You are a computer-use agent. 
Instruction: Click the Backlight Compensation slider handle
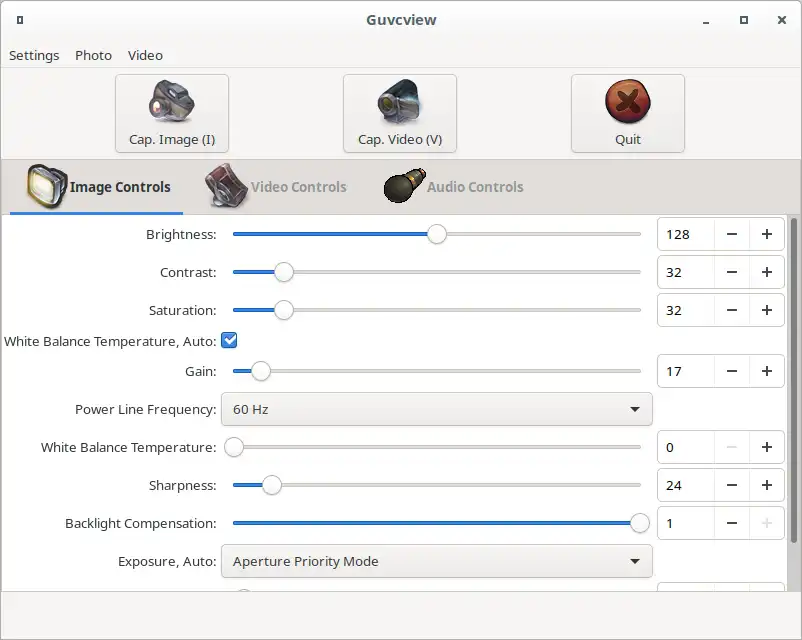[640, 523]
